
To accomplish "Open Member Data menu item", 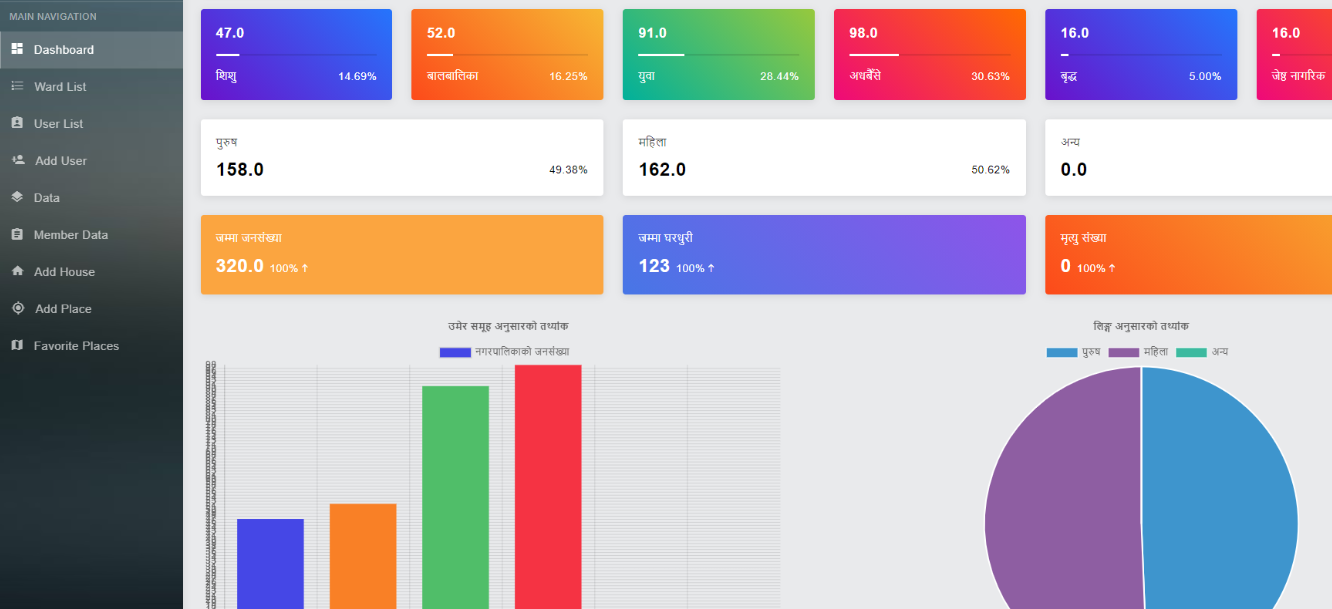I will point(70,235).
